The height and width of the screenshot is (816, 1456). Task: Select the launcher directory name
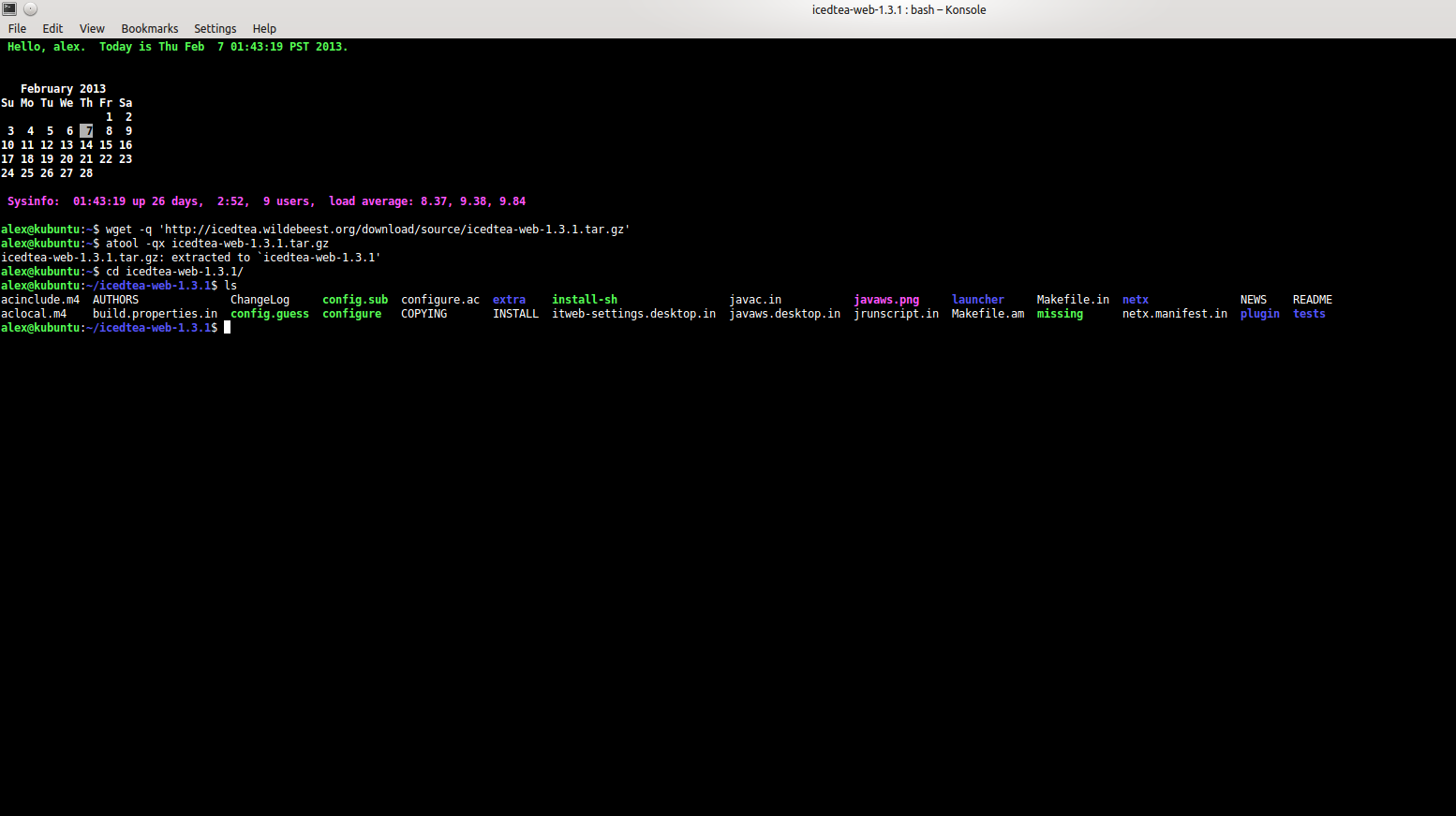pyautogui.click(x=977, y=300)
